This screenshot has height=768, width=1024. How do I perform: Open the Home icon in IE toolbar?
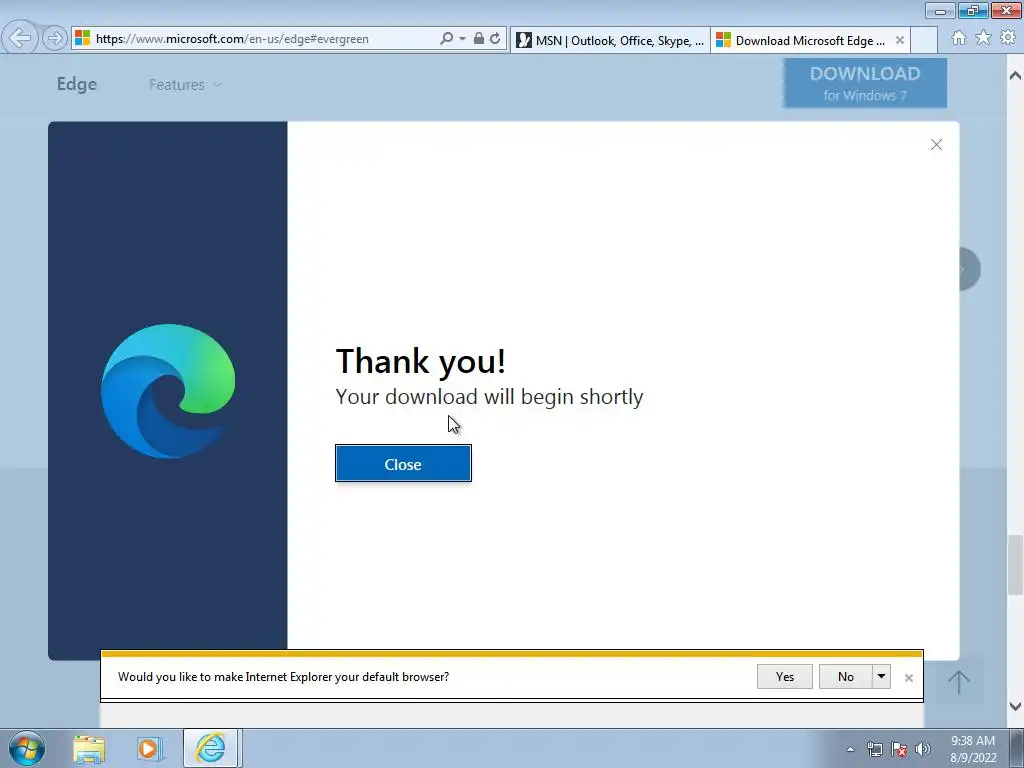click(x=959, y=38)
